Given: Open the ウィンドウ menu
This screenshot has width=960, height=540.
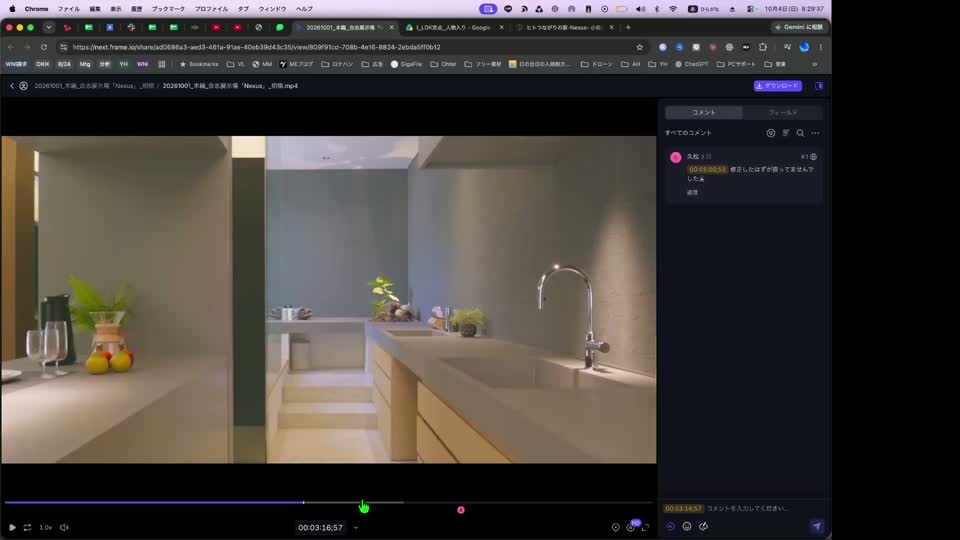Looking at the screenshot, I should click(x=272, y=9).
